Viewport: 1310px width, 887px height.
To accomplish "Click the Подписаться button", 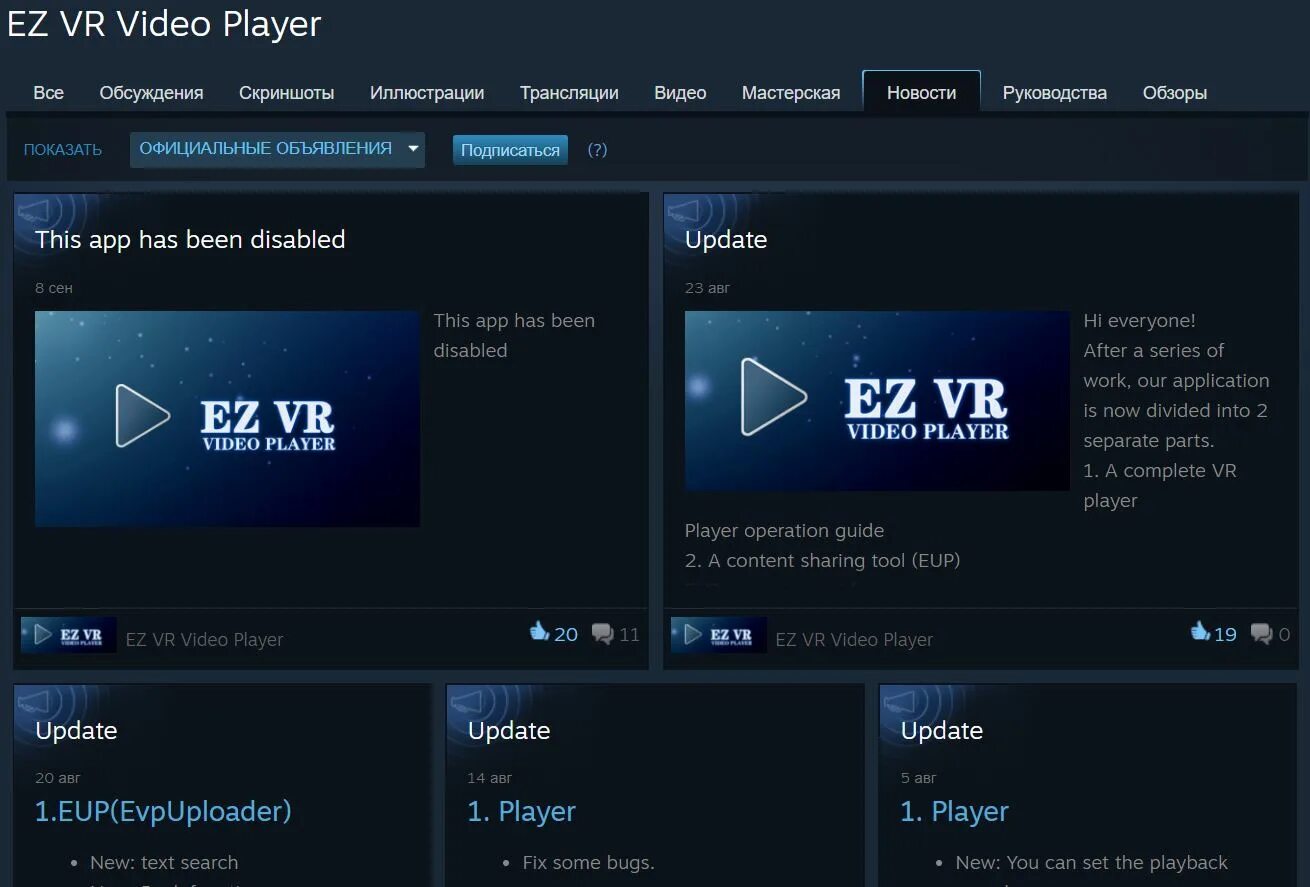I will (x=510, y=150).
